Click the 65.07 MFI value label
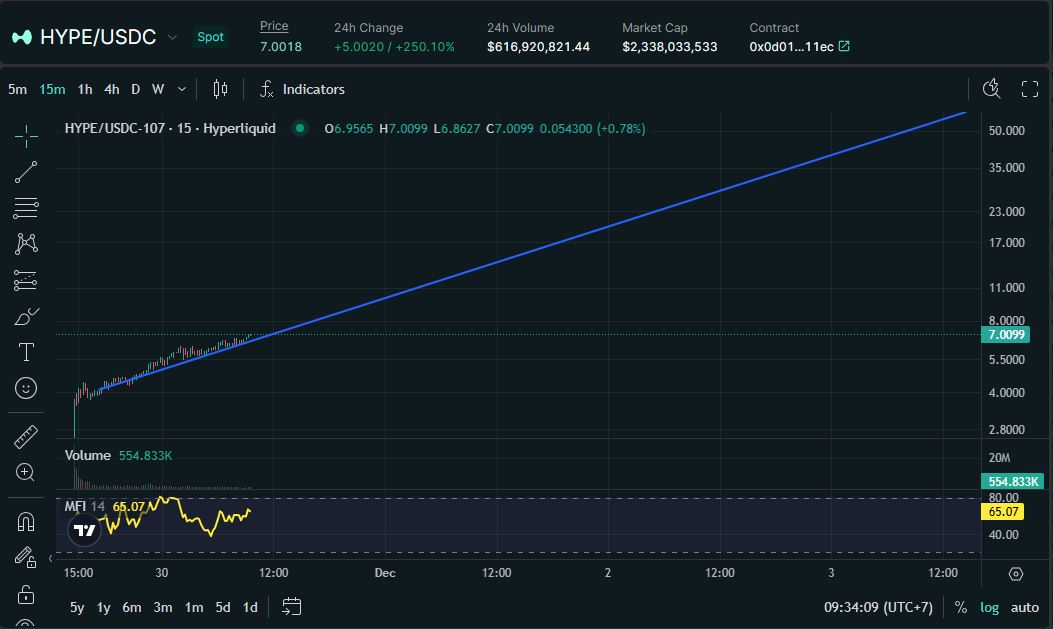 (1003, 512)
